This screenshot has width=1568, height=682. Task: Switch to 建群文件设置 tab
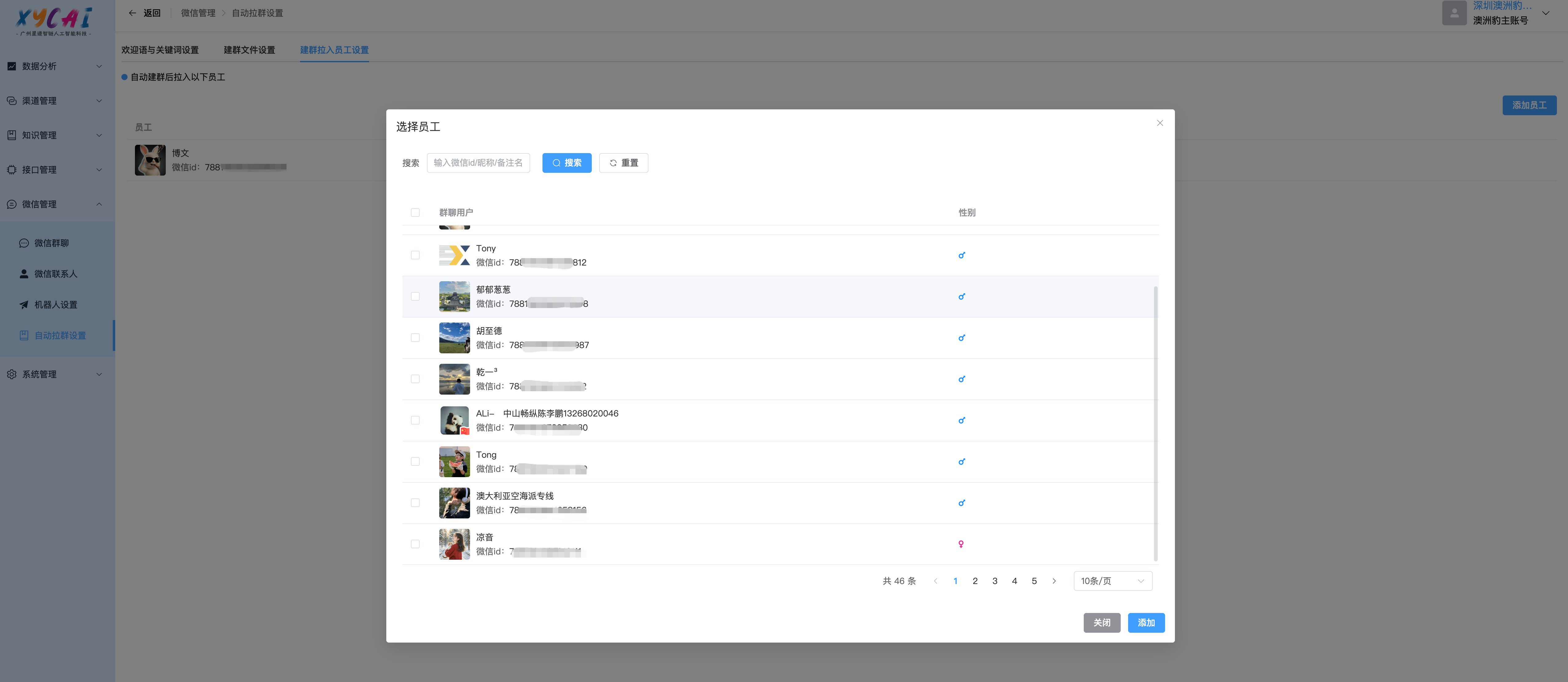(249, 50)
